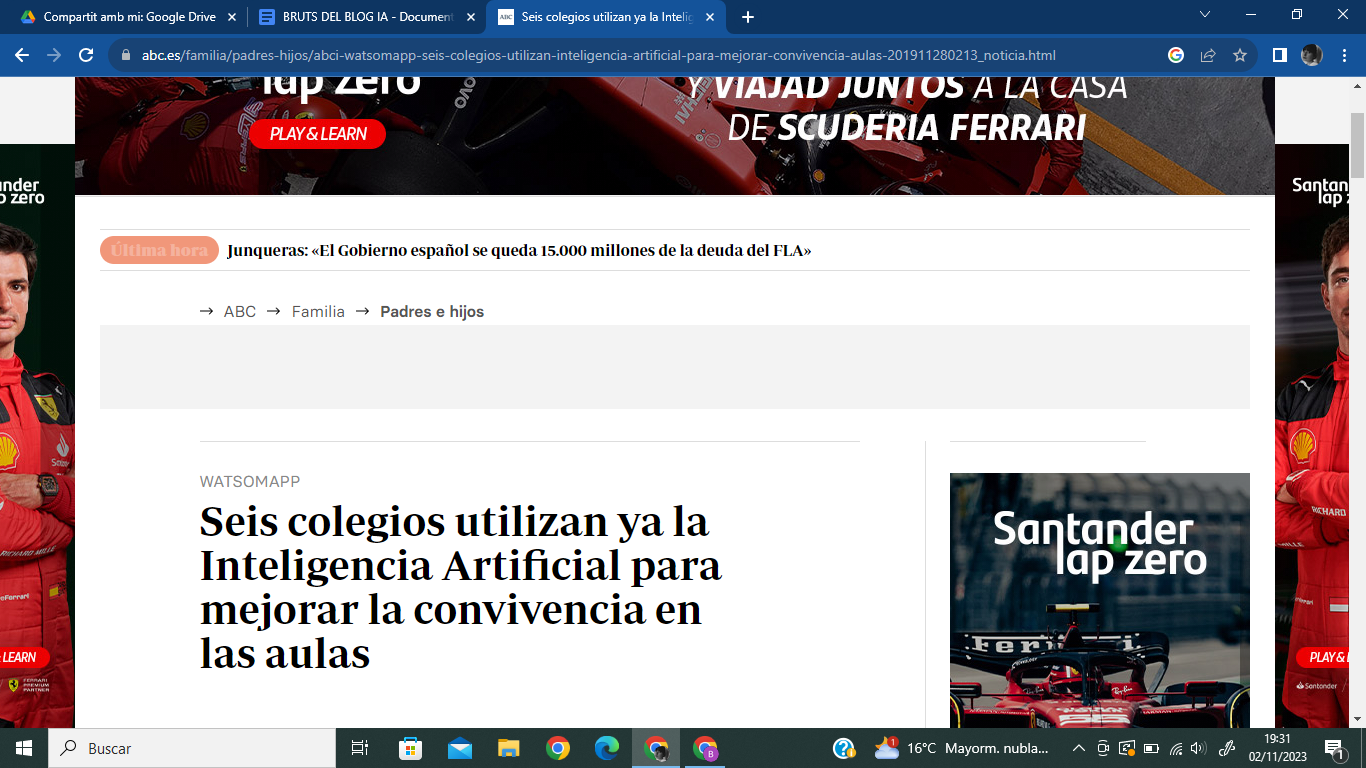
Task: Go to Familia breadcrumb link
Action: [x=318, y=312]
